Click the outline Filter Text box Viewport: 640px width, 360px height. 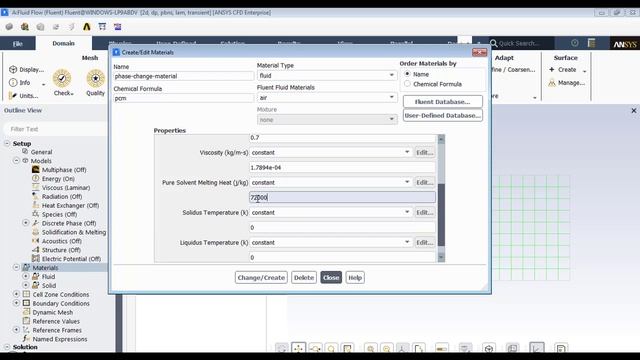pyautogui.click(x=56, y=129)
